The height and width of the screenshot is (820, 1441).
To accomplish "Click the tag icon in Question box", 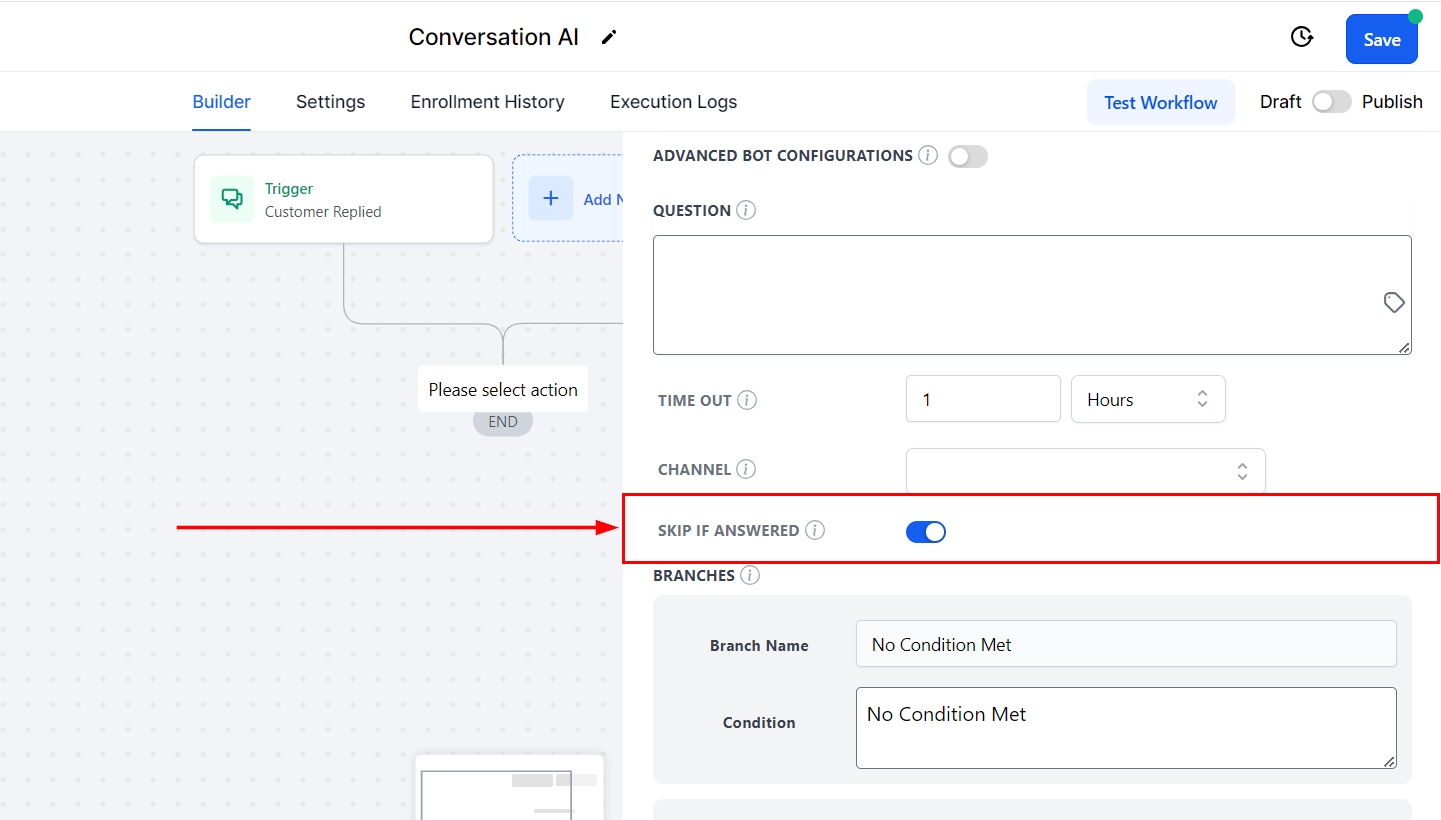I will [x=1394, y=302].
